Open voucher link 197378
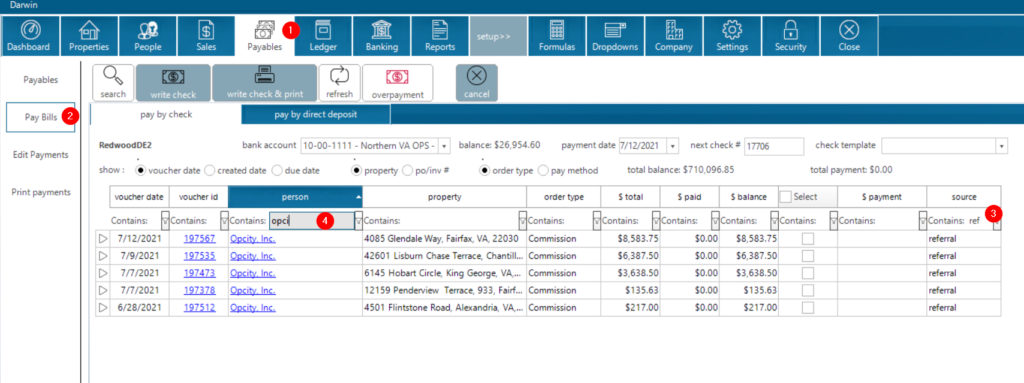1024x383 pixels. tap(199, 290)
